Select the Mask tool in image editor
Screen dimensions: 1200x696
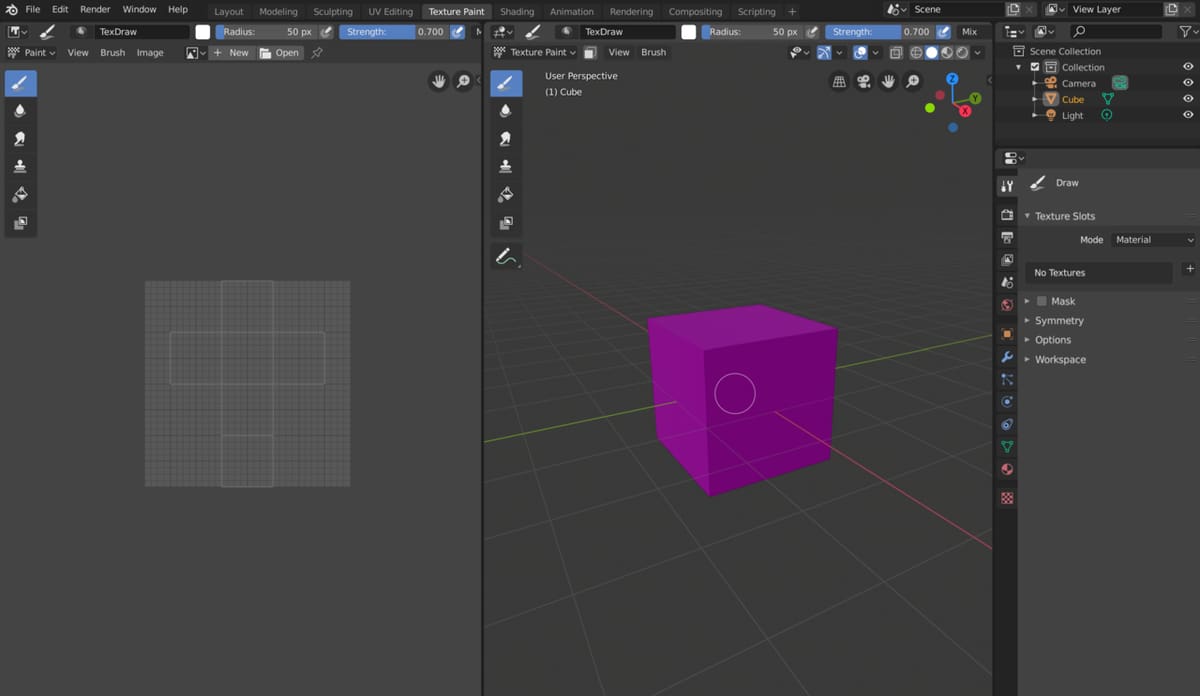(20, 223)
